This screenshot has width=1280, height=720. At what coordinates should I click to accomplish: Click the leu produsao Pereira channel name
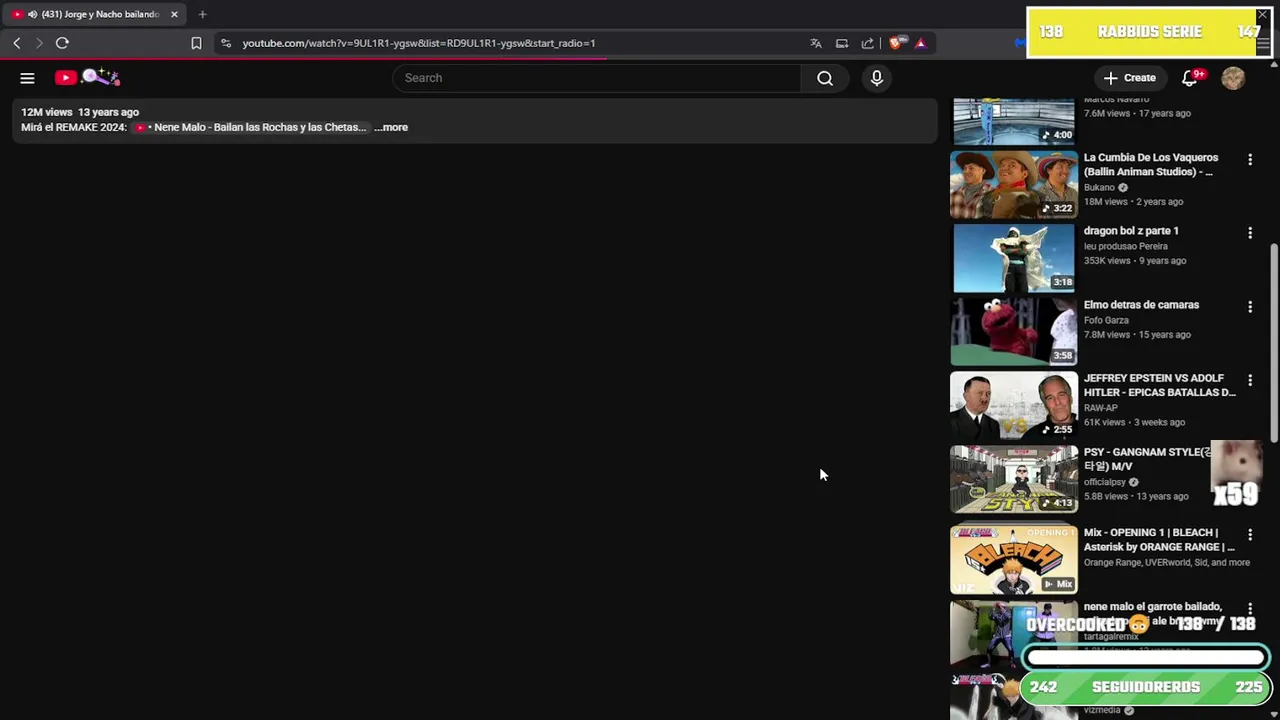[1126, 246]
